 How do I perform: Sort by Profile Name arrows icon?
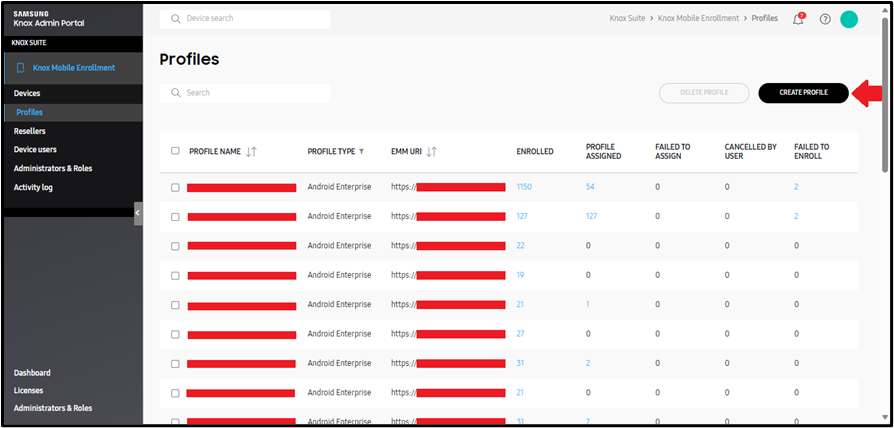[251, 152]
